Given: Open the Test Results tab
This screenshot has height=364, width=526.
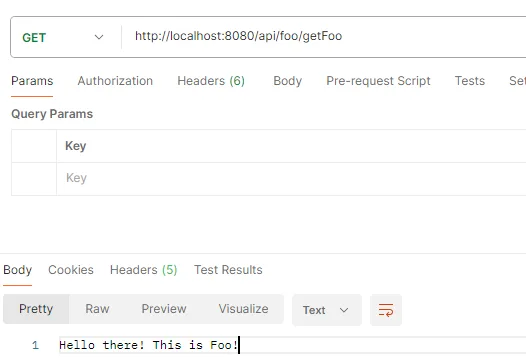Looking at the screenshot, I should tap(228, 270).
